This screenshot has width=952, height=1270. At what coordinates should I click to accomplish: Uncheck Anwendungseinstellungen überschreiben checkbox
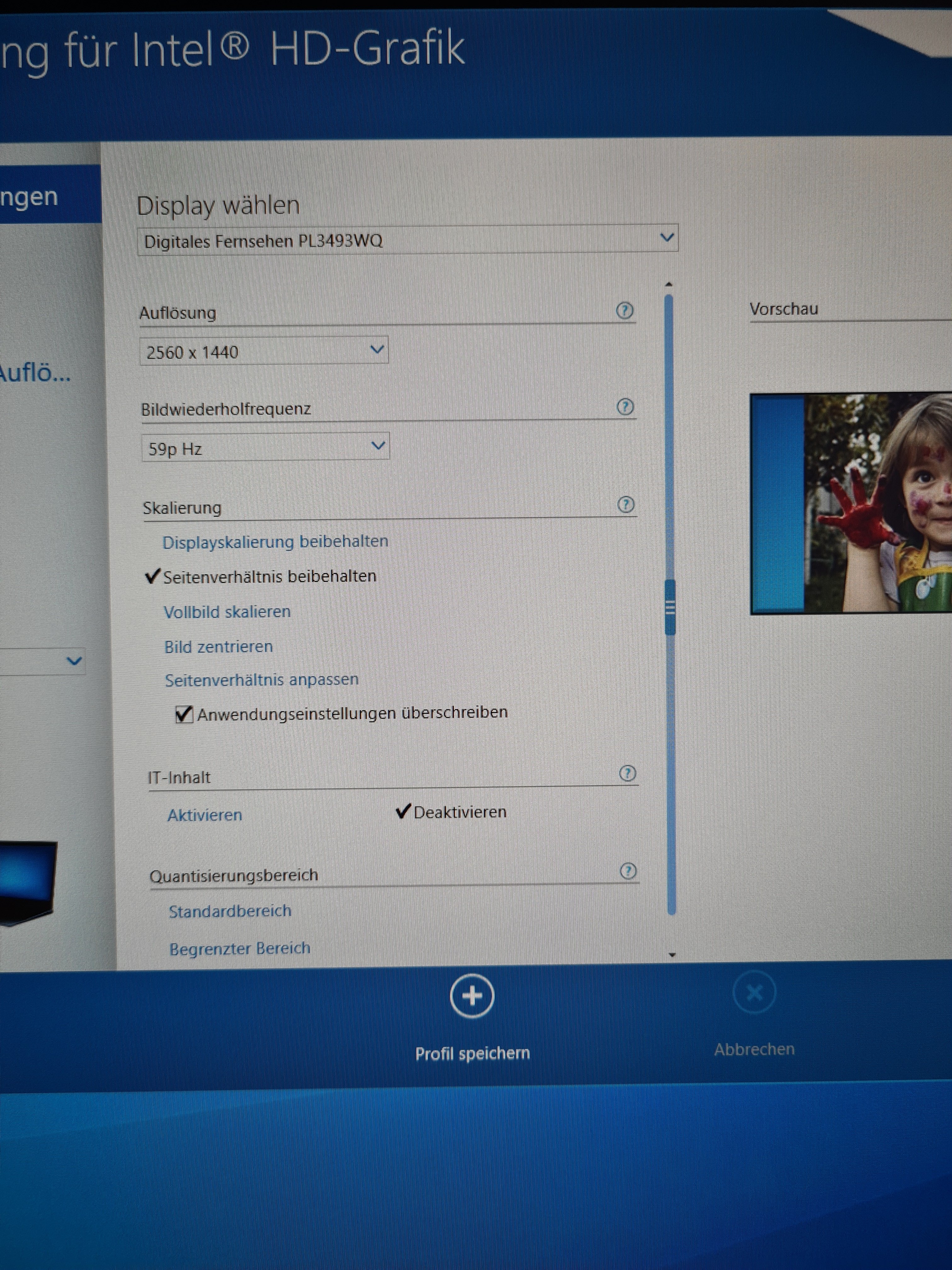(184, 714)
